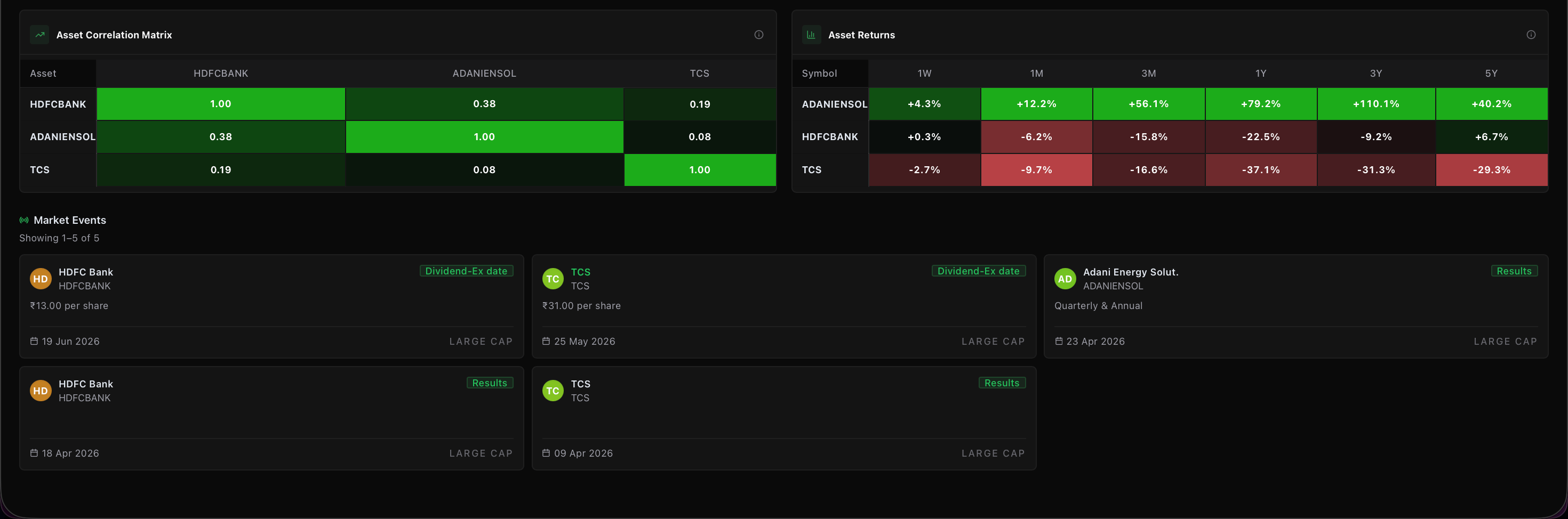The image size is (1568, 519).
Task: Click Dividend-Ex date tag on HDFC Bank card
Action: (466, 271)
